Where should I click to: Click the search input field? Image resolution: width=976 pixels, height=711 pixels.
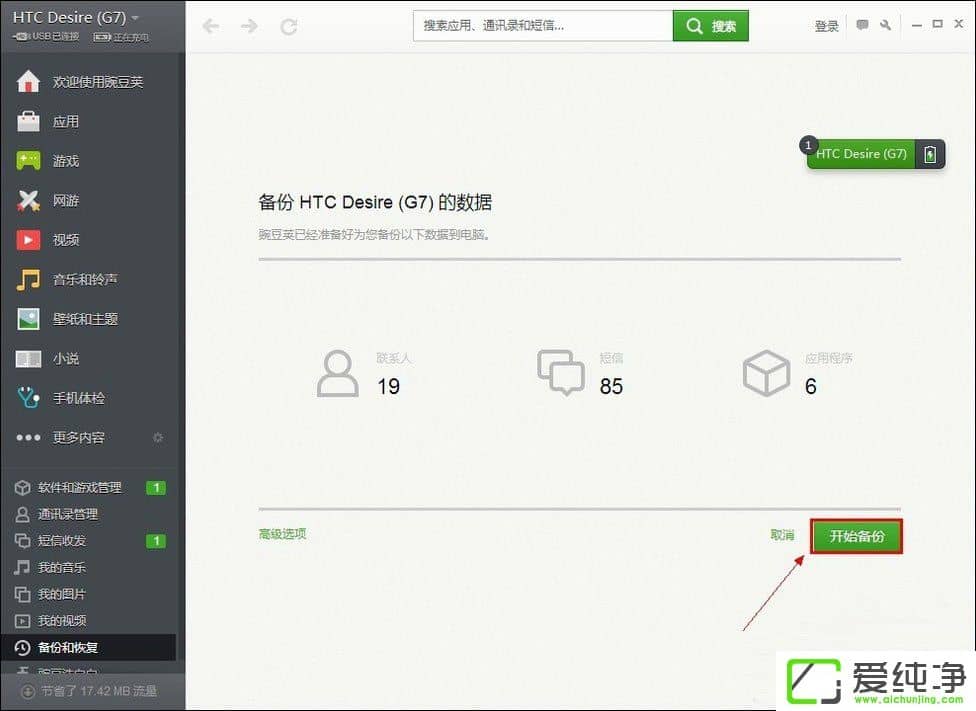542,26
